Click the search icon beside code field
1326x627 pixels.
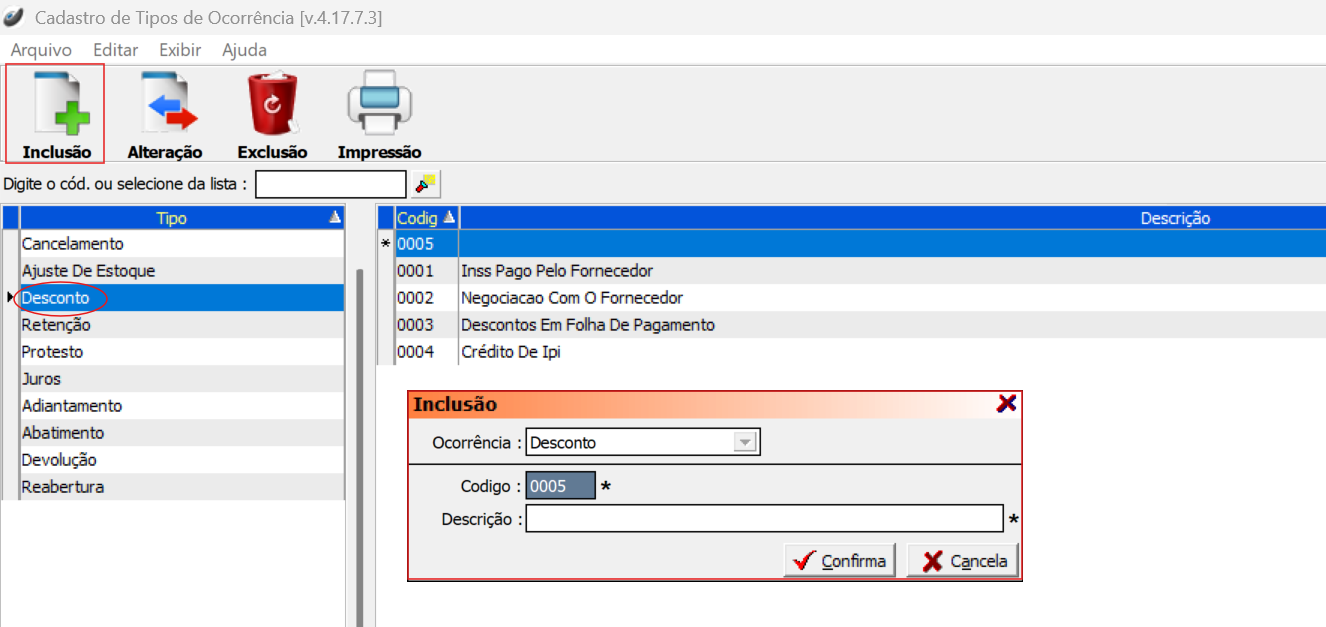click(x=427, y=184)
